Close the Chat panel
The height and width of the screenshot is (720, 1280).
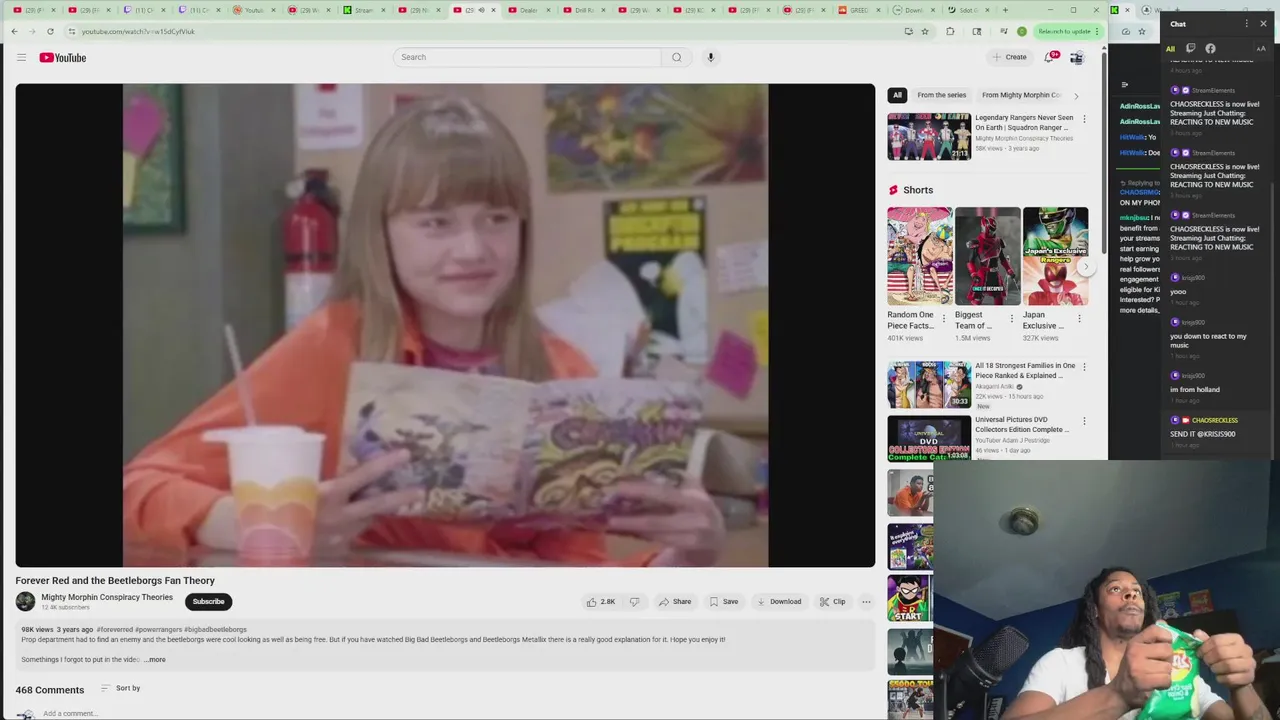click(x=1263, y=24)
